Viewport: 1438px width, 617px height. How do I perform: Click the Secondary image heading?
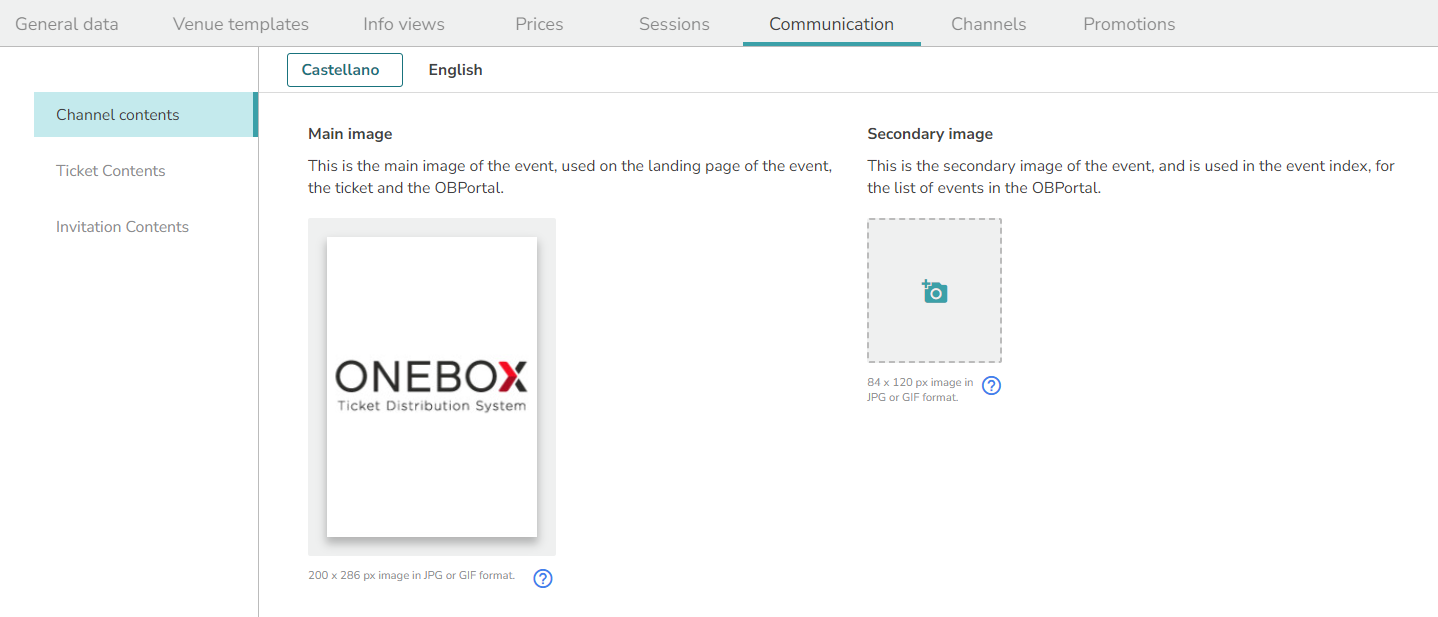(930, 134)
